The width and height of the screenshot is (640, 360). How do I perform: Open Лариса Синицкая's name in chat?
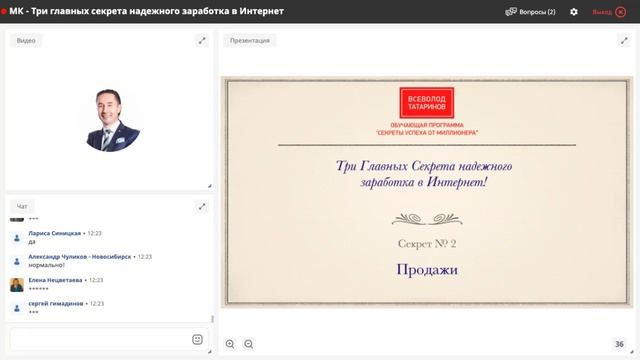55,233
